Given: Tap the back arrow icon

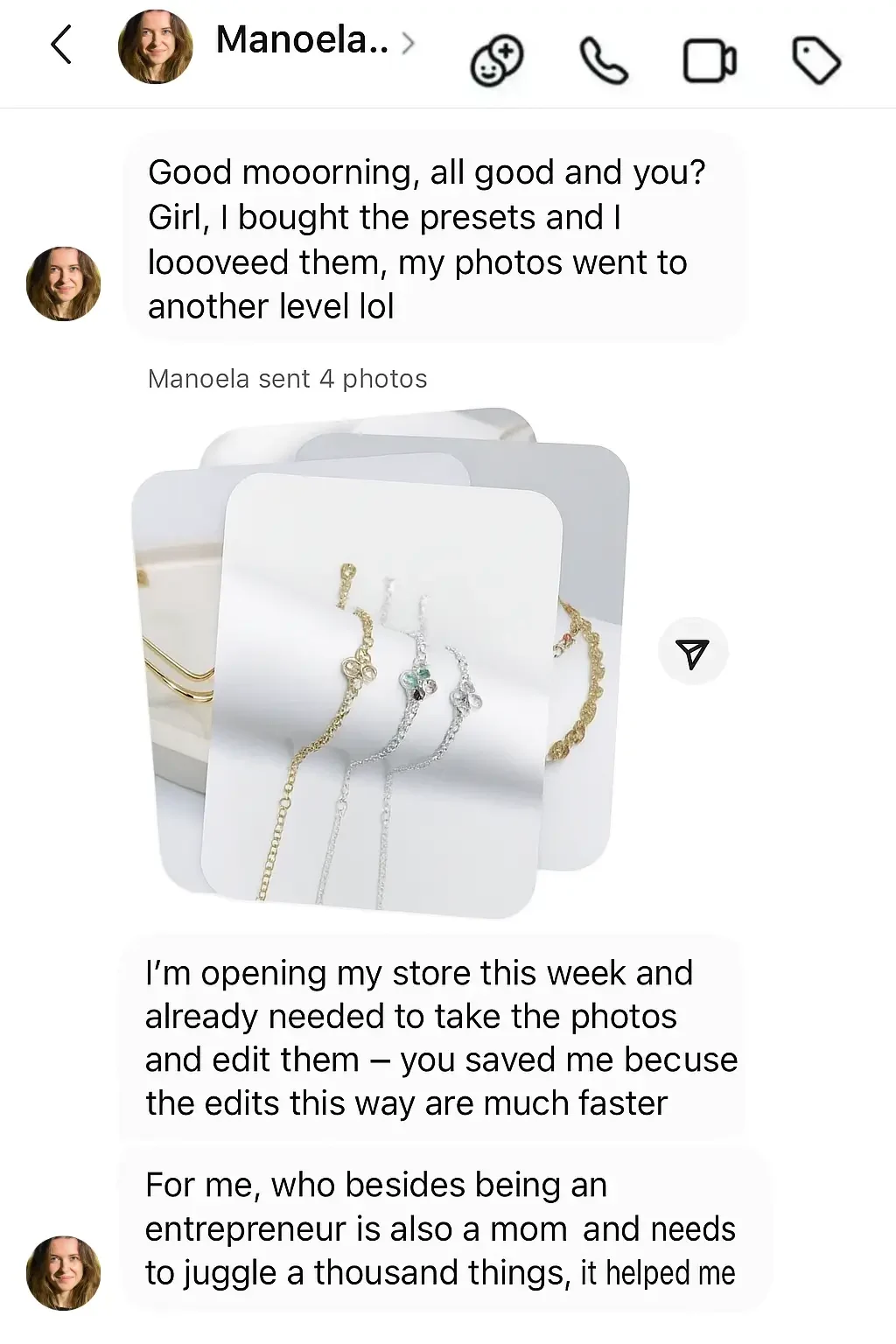Looking at the screenshot, I should click(x=60, y=45).
